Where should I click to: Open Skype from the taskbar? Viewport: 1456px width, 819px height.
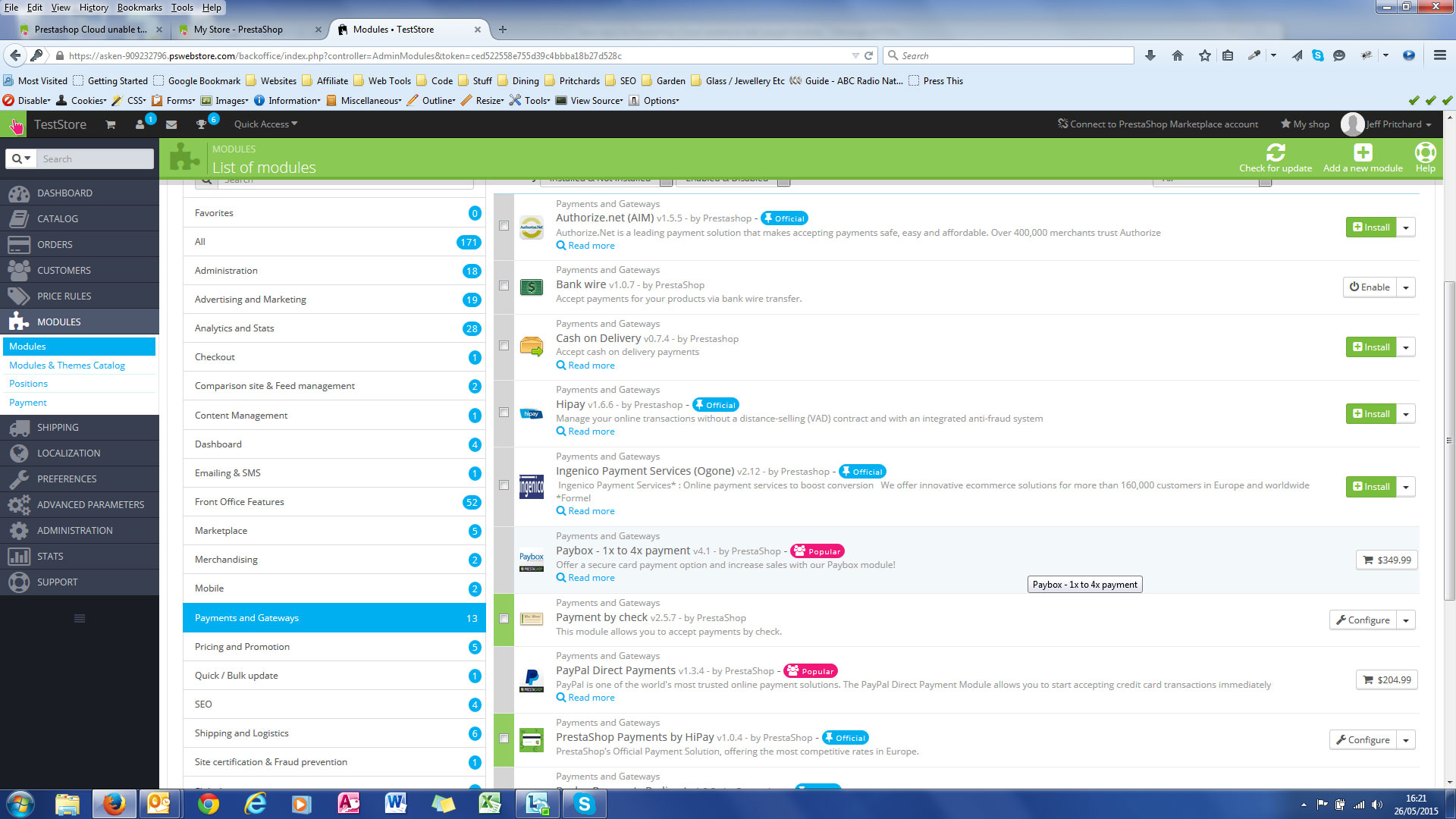(x=585, y=804)
